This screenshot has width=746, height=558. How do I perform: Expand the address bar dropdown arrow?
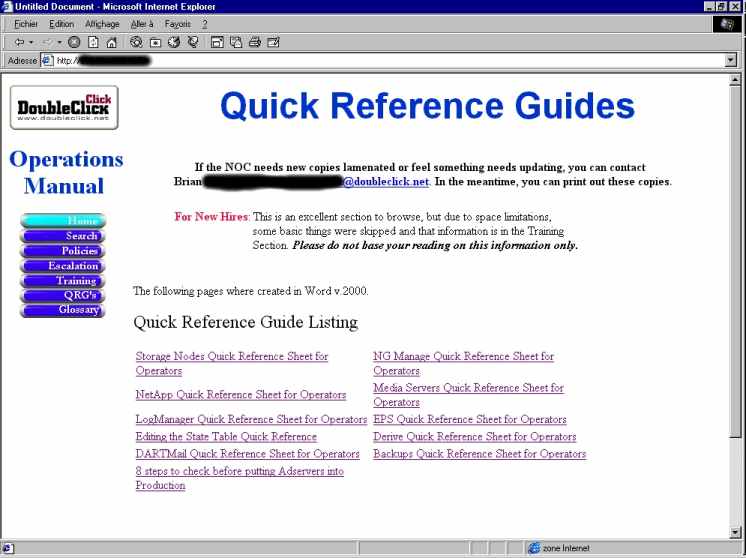coord(731,60)
